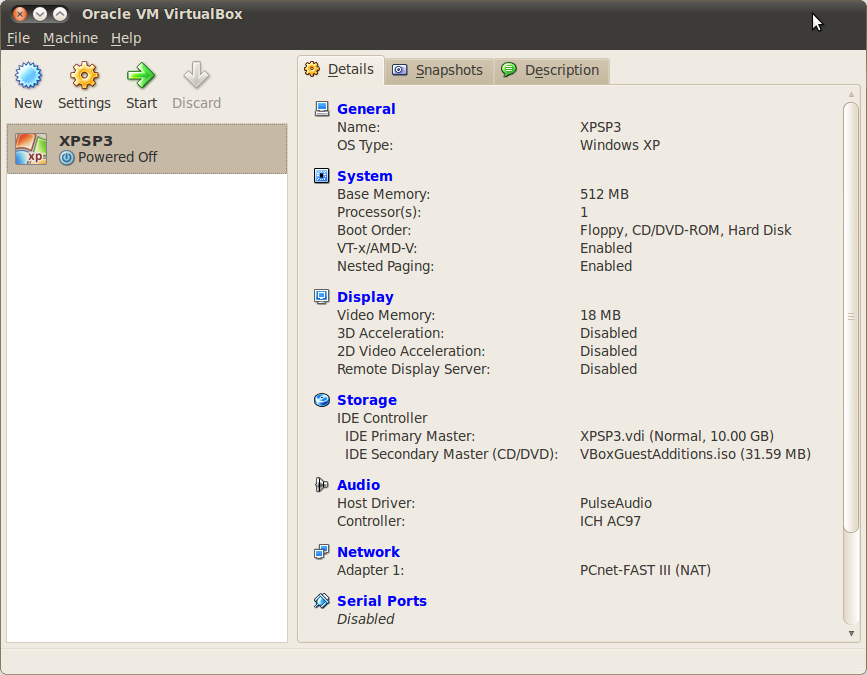867x675 pixels.
Task: Open VM Settings via the gear icon
Action: 84,75
